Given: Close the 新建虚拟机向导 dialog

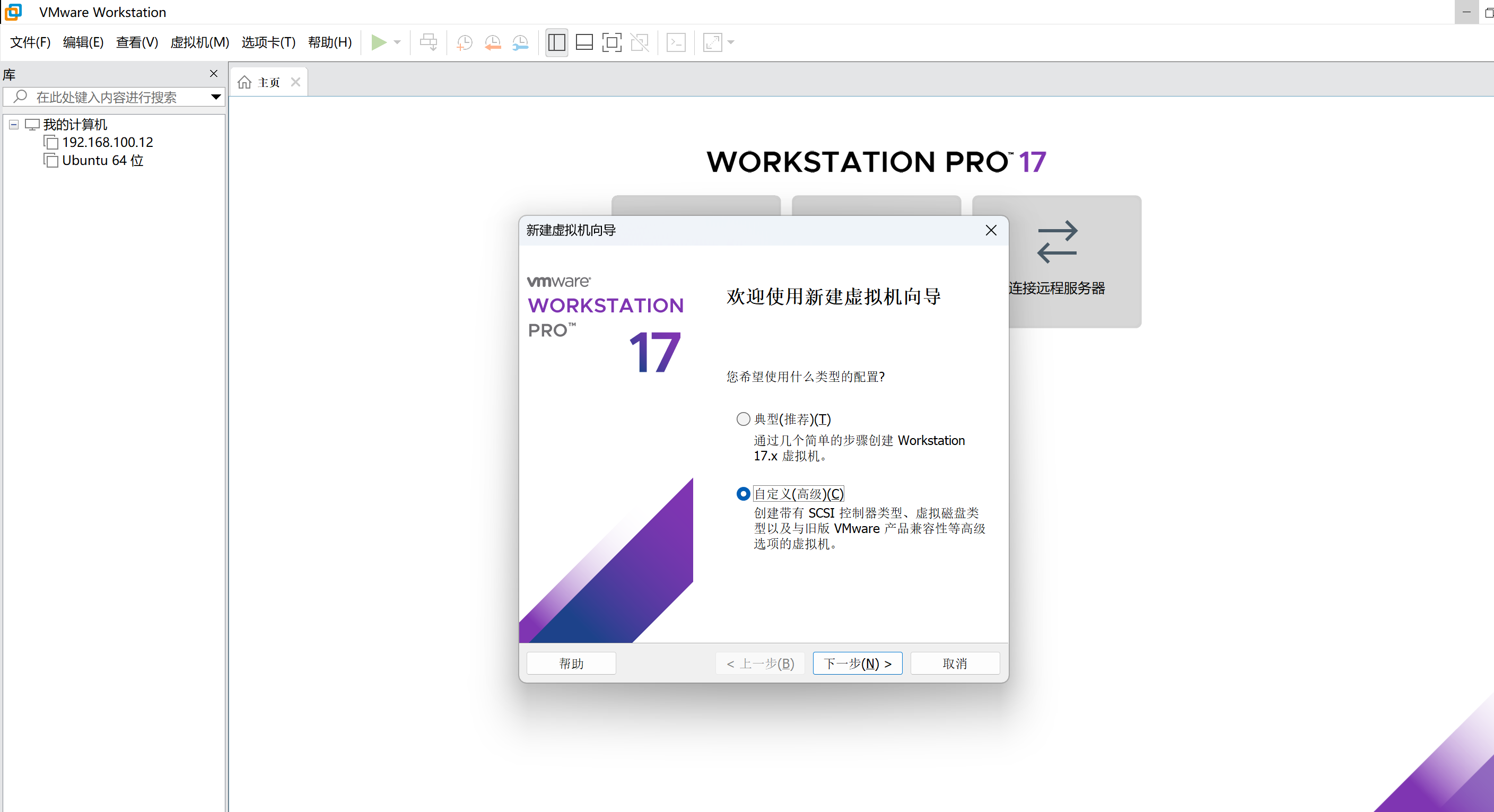Looking at the screenshot, I should (x=991, y=230).
